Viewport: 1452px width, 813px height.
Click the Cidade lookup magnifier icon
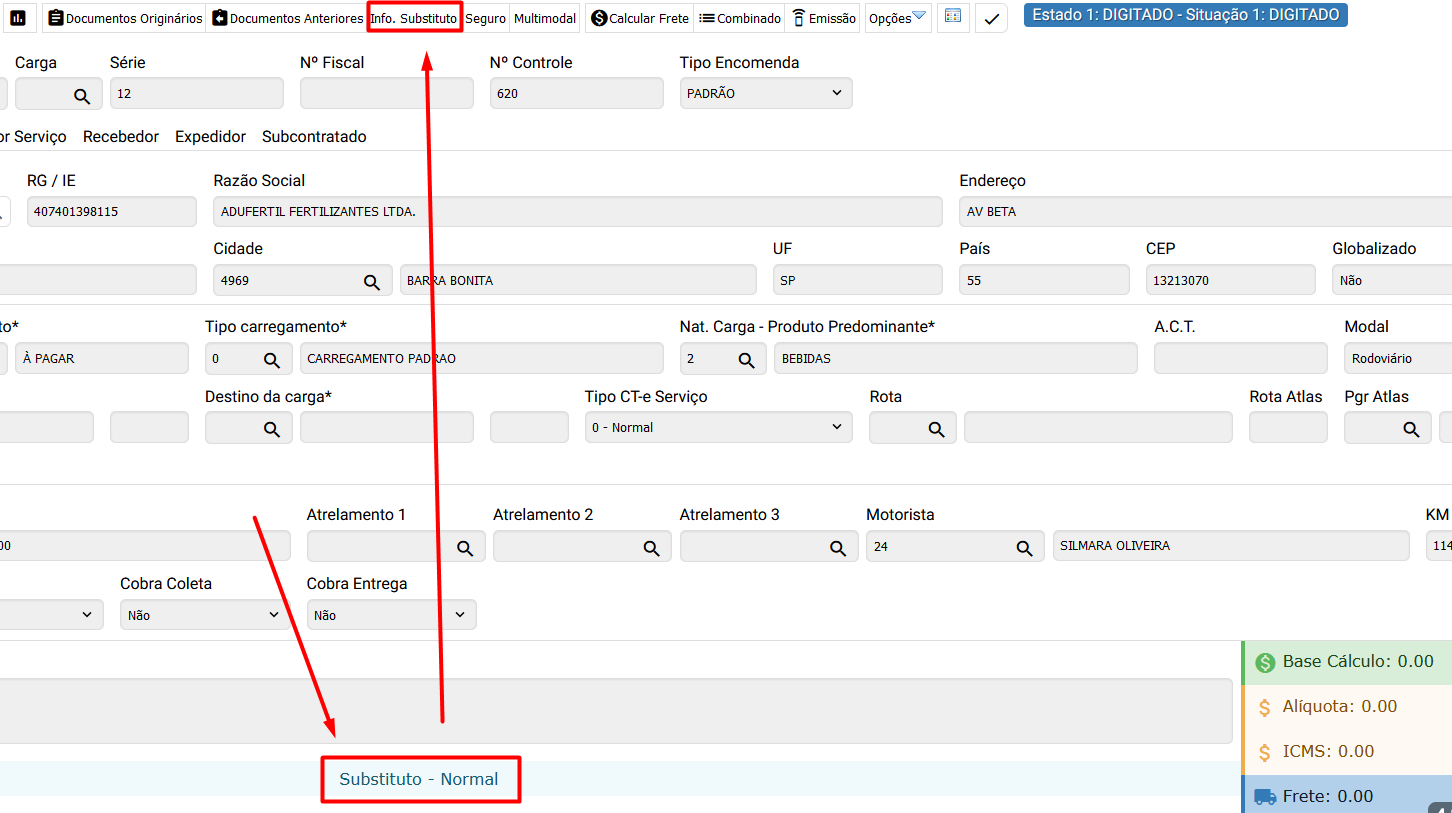coord(371,281)
